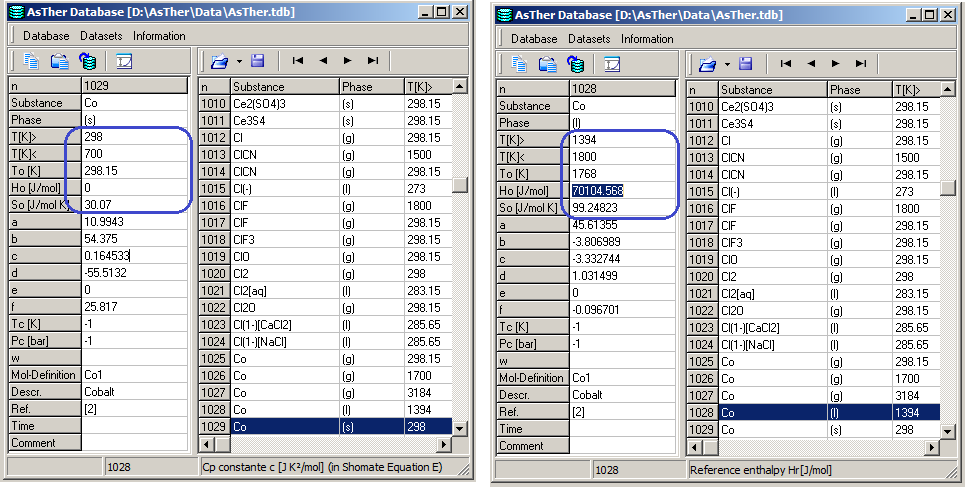Open the folder dropdown arrow in right window
This screenshot has width=965, height=487.
click(727, 64)
